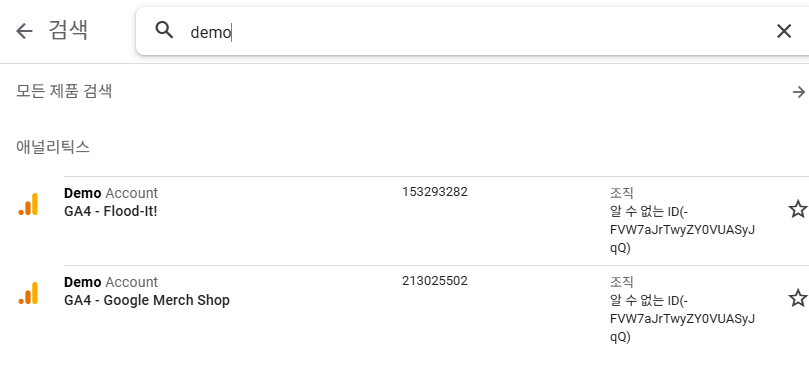Favorite GA4 - Flood-It! with the star

tap(797, 209)
